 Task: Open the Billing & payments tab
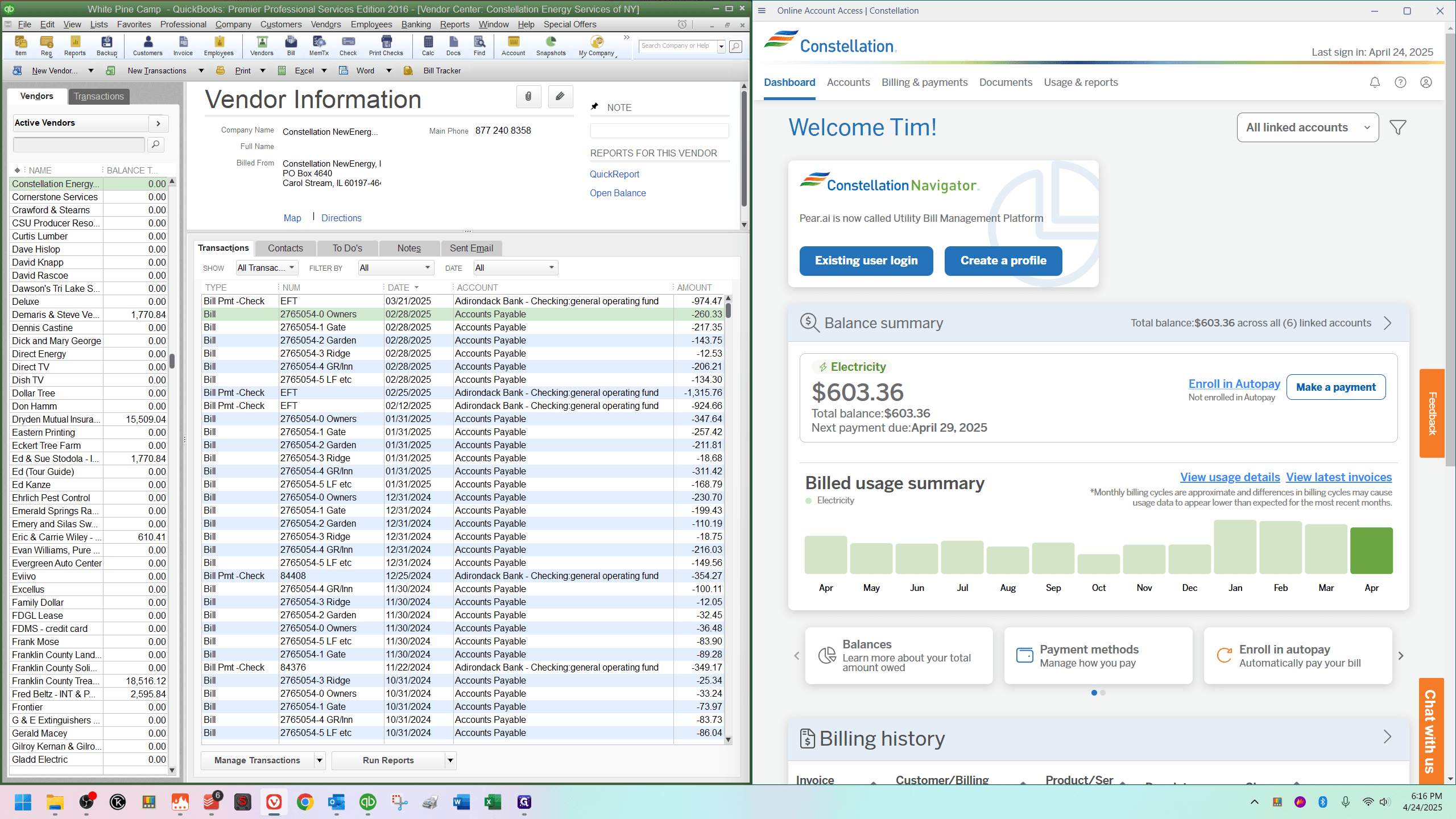(x=924, y=82)
